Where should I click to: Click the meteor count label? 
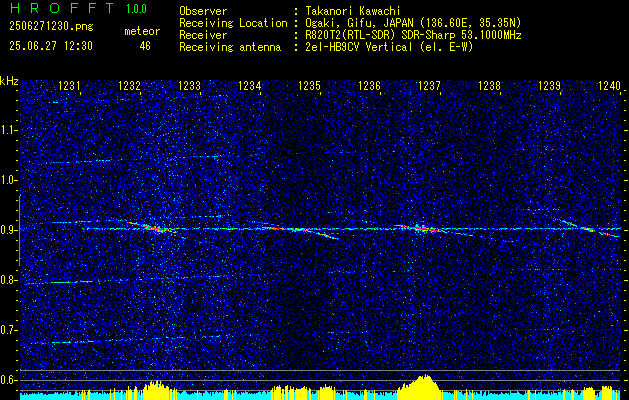(142, 31)
